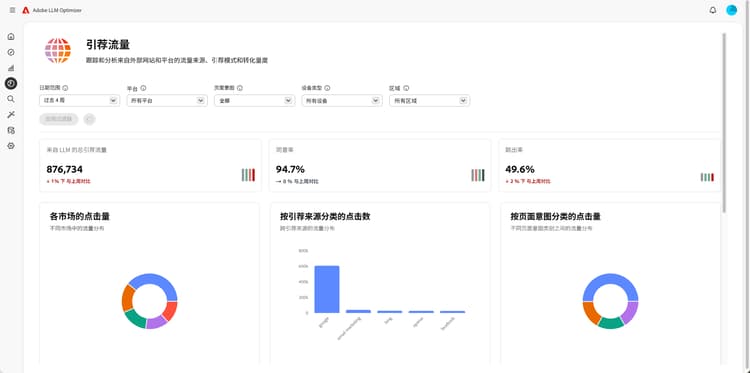Open the settings gear sidebar icon
This screenshot has height=373, width=750.
(x=11, y=145)
